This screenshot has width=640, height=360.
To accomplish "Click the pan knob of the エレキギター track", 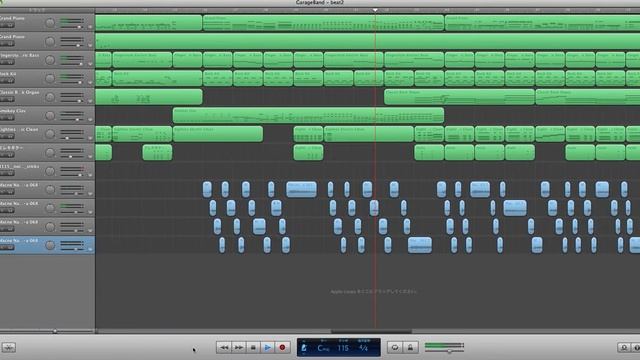I will pyautogui.click(x=50, y=153).
